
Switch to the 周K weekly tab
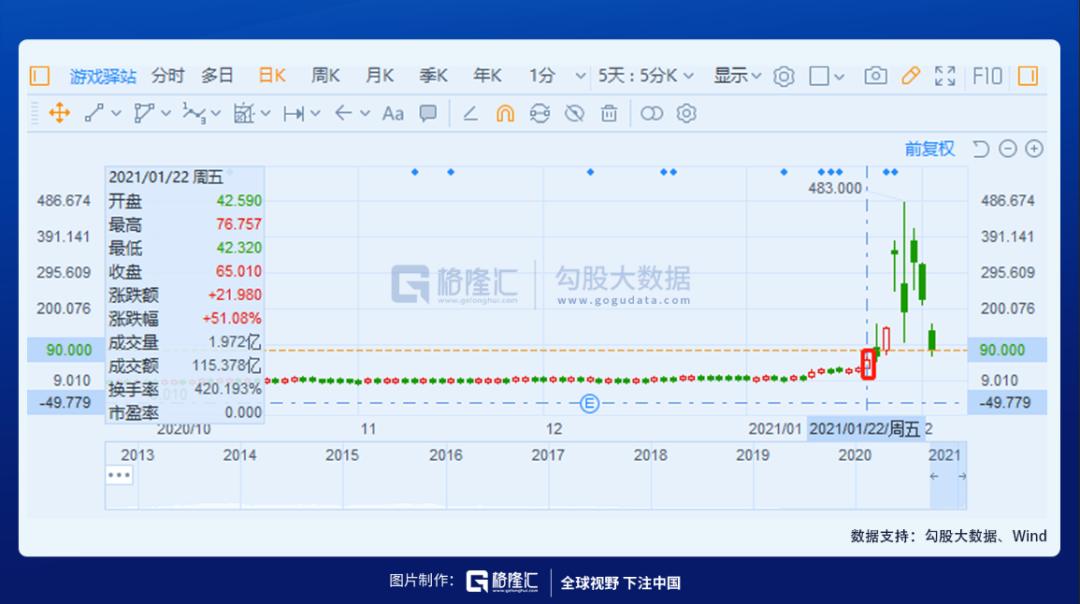click(x=325, y=76)
